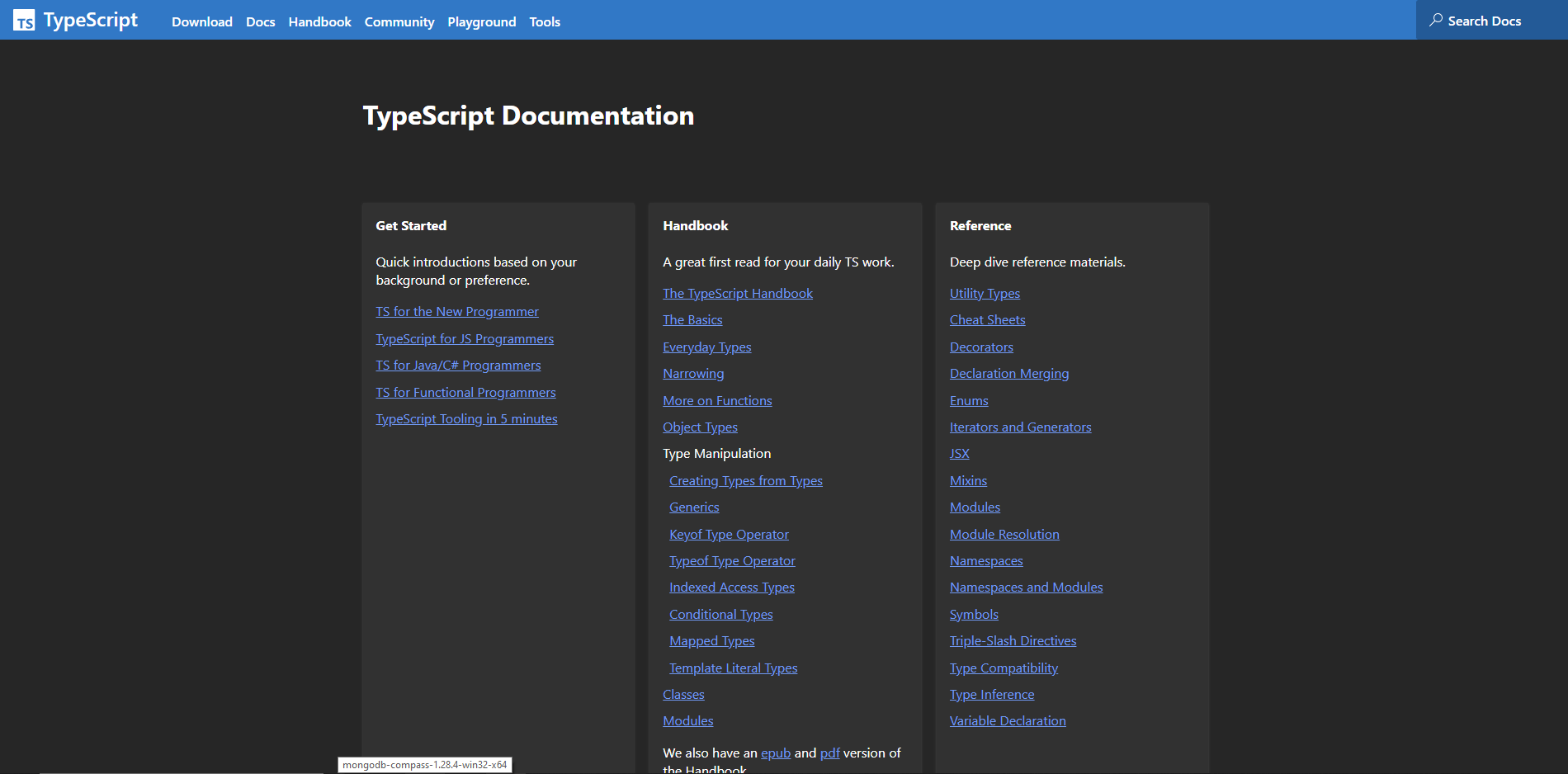
Task: Open the Namespaces link
Action: click(986, 561)
